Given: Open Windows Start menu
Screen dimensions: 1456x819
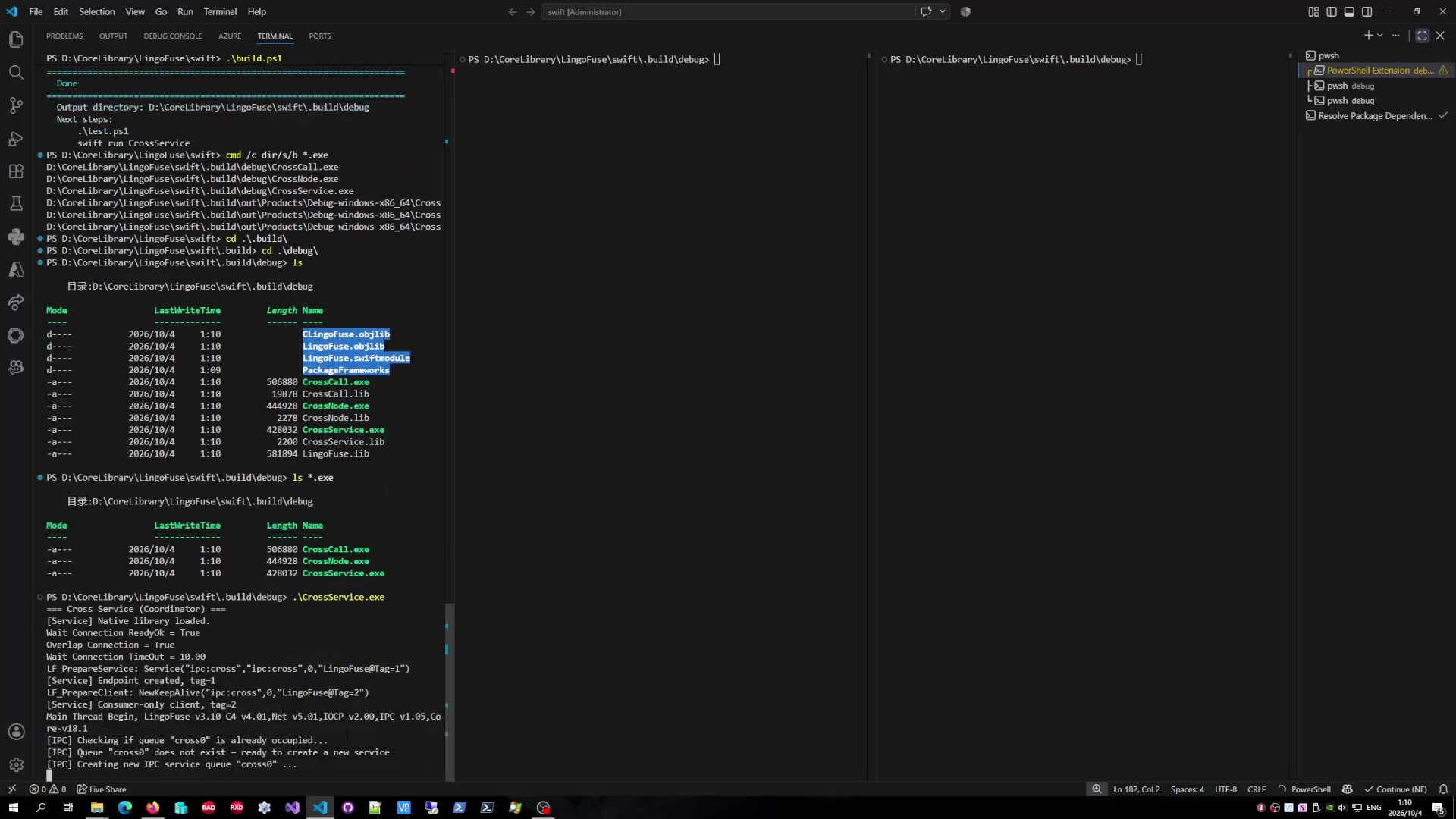Looking at the screenshot, I should coord(13,808).
